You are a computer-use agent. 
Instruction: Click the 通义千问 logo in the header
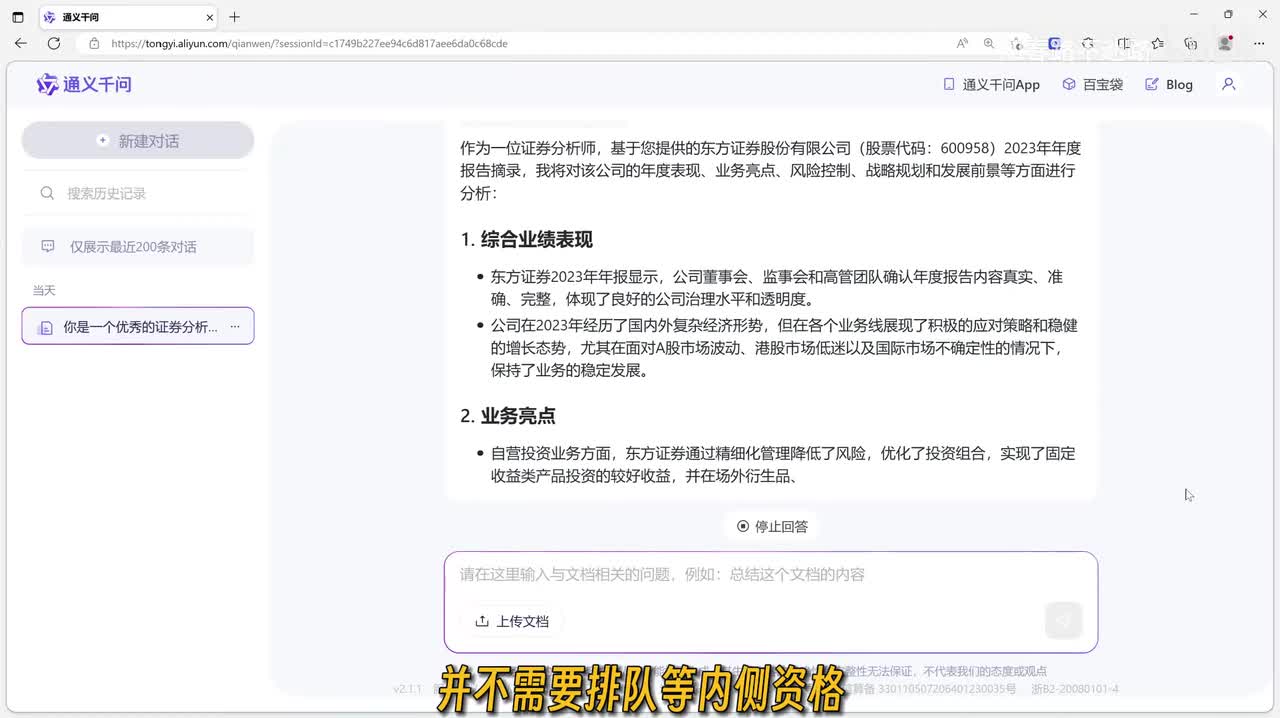click(84, 85)
